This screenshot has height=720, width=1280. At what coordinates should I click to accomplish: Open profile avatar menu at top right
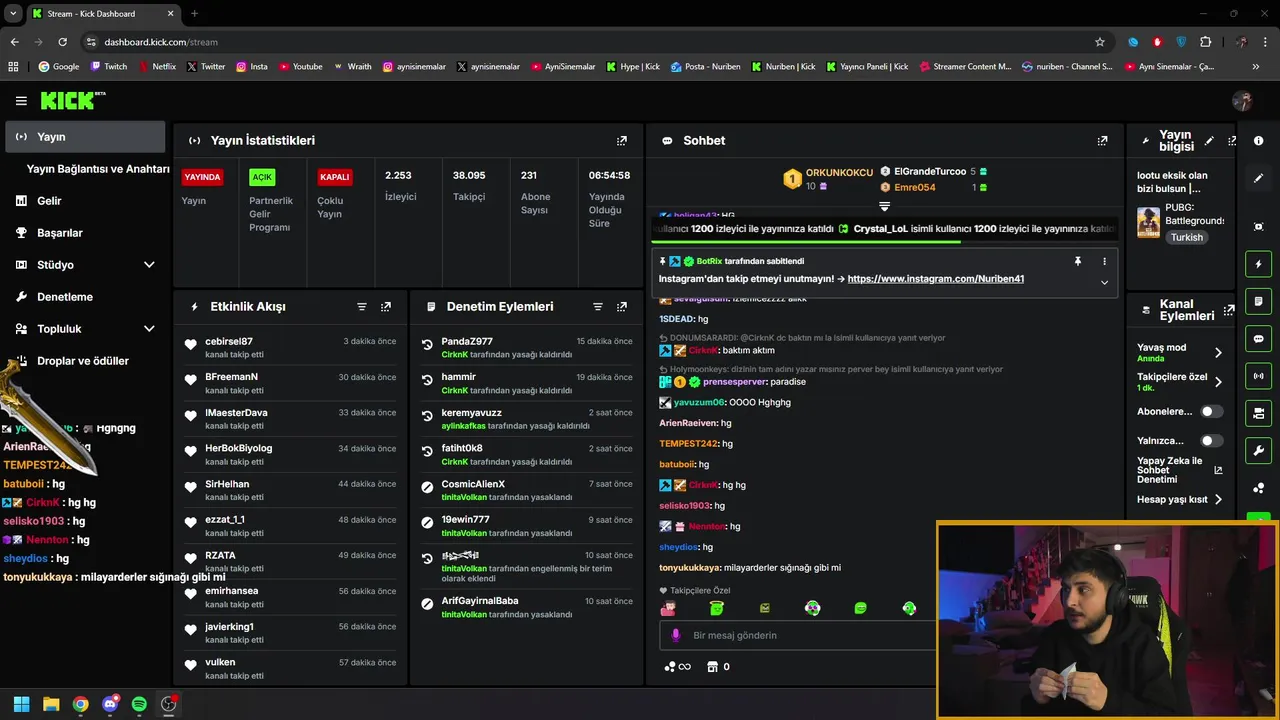pos(1243,101)
